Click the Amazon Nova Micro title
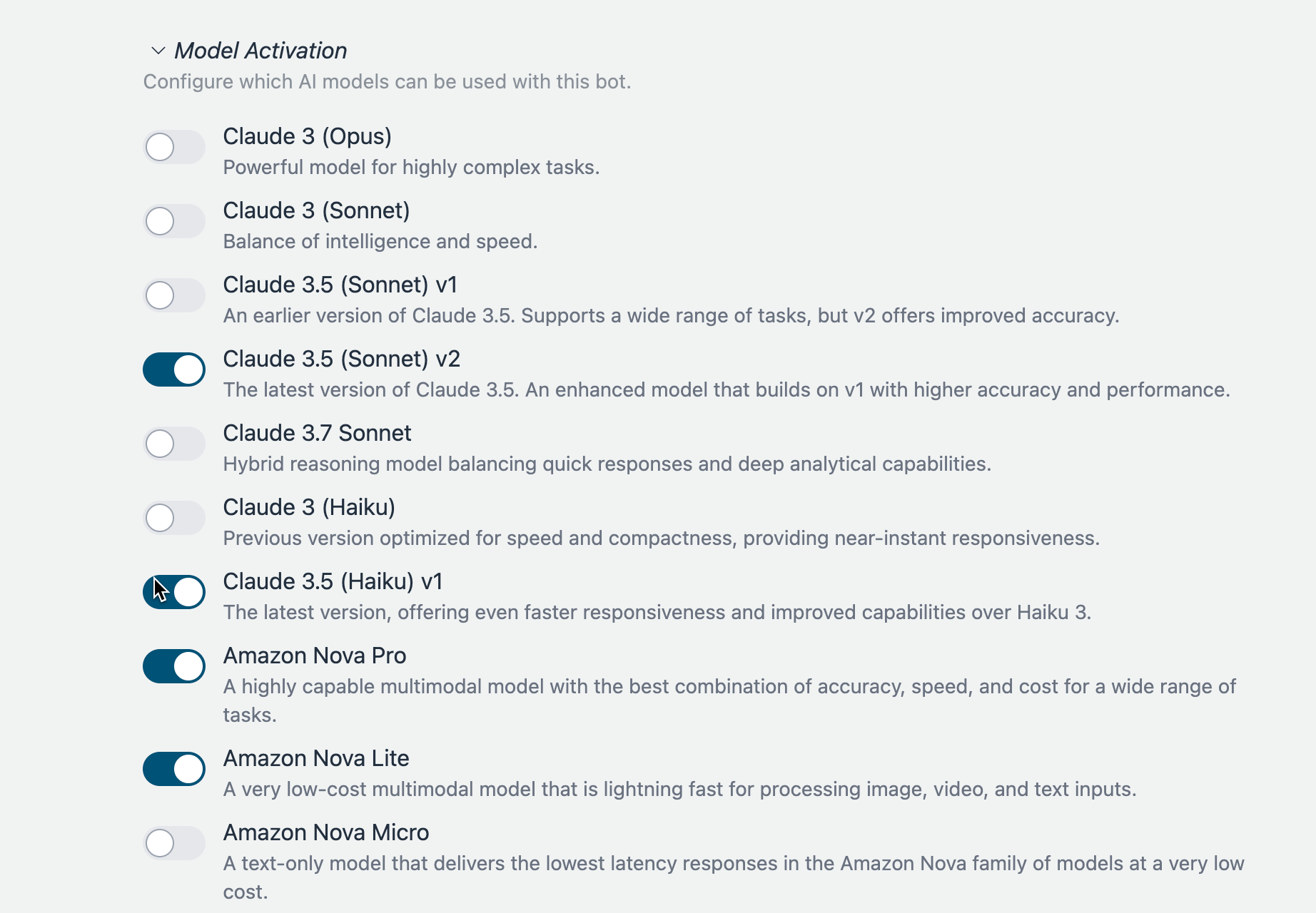The height and width of the screenshot is (913, 1316). pos(326,832)
